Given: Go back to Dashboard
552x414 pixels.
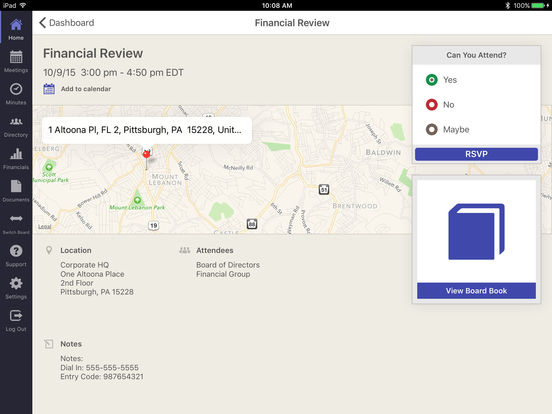Looking at the screenshot, I should pyautogui.click(x=67, y=23).
